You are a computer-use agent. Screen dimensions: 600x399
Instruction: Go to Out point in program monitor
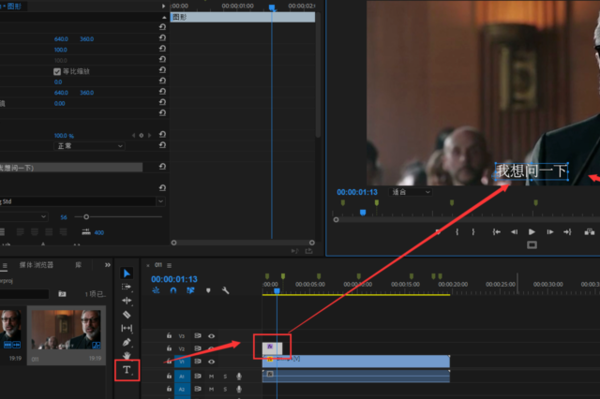point(567,232)
